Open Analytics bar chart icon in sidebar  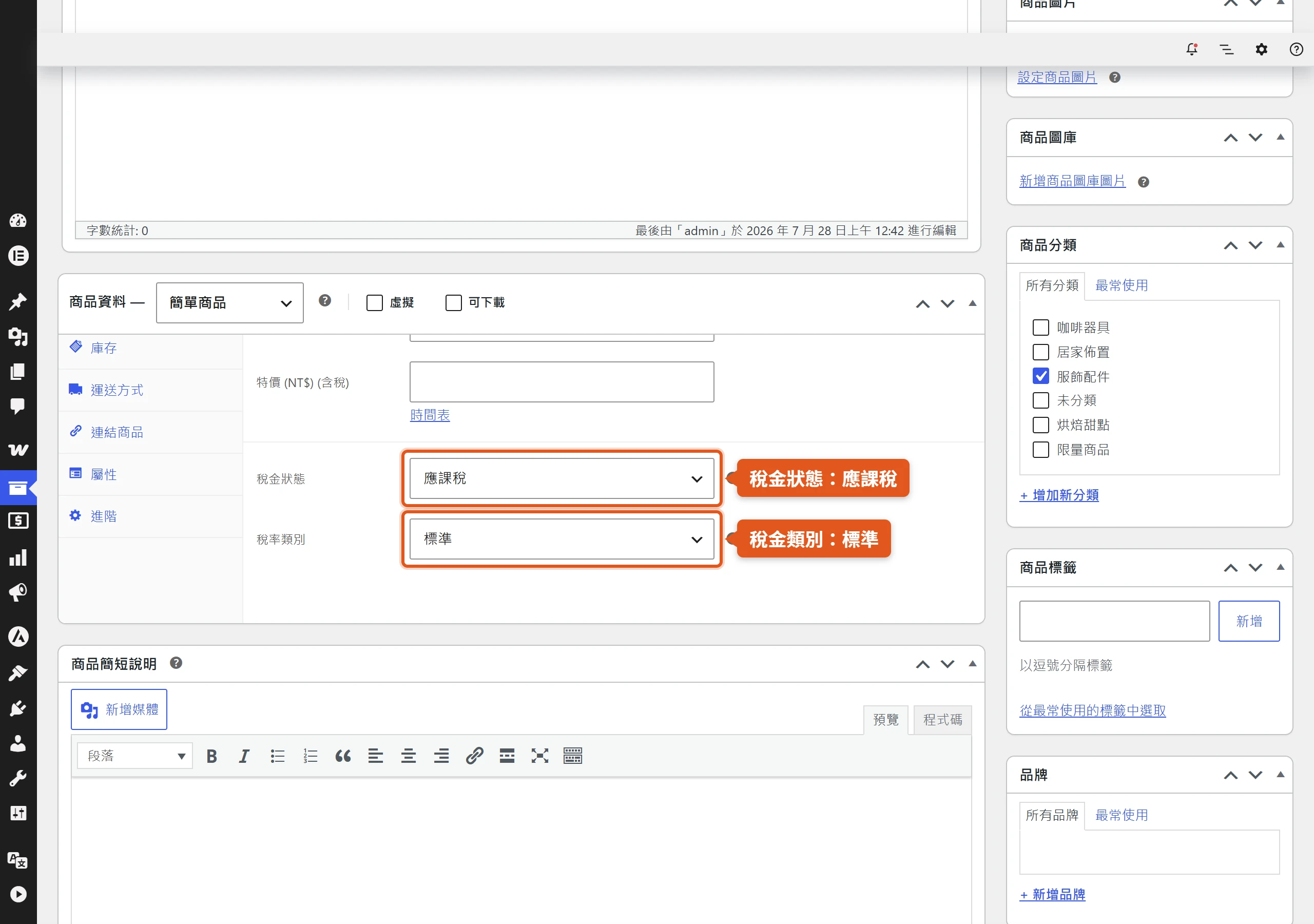click(18, 557)
